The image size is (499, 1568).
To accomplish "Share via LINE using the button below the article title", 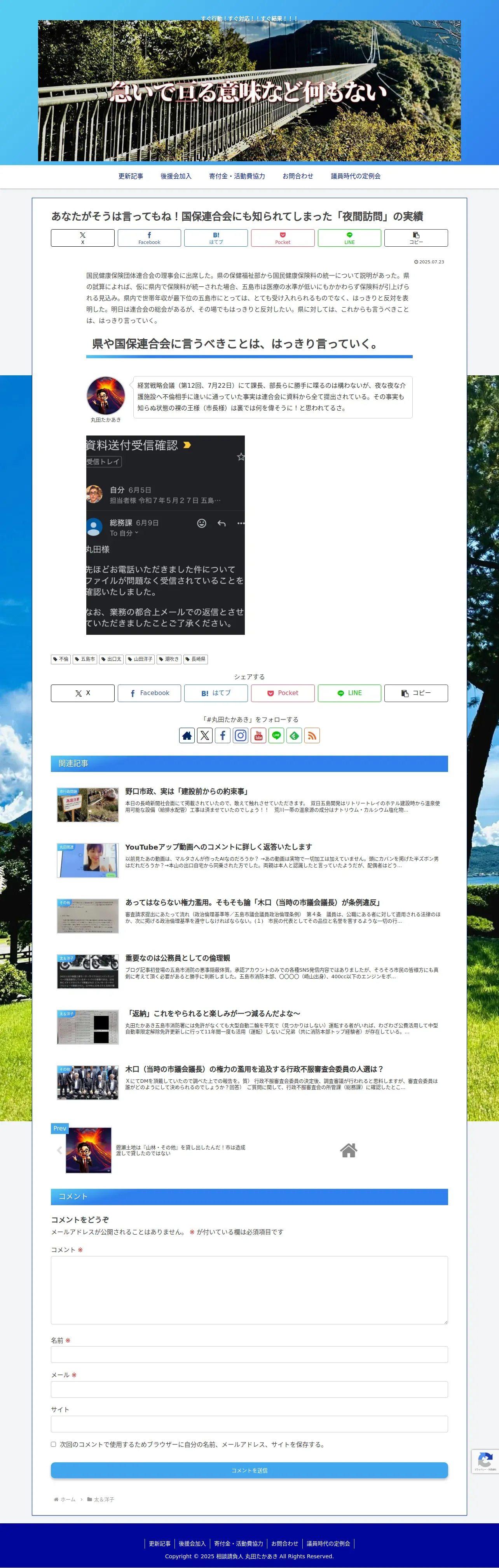I will (349, 237).
